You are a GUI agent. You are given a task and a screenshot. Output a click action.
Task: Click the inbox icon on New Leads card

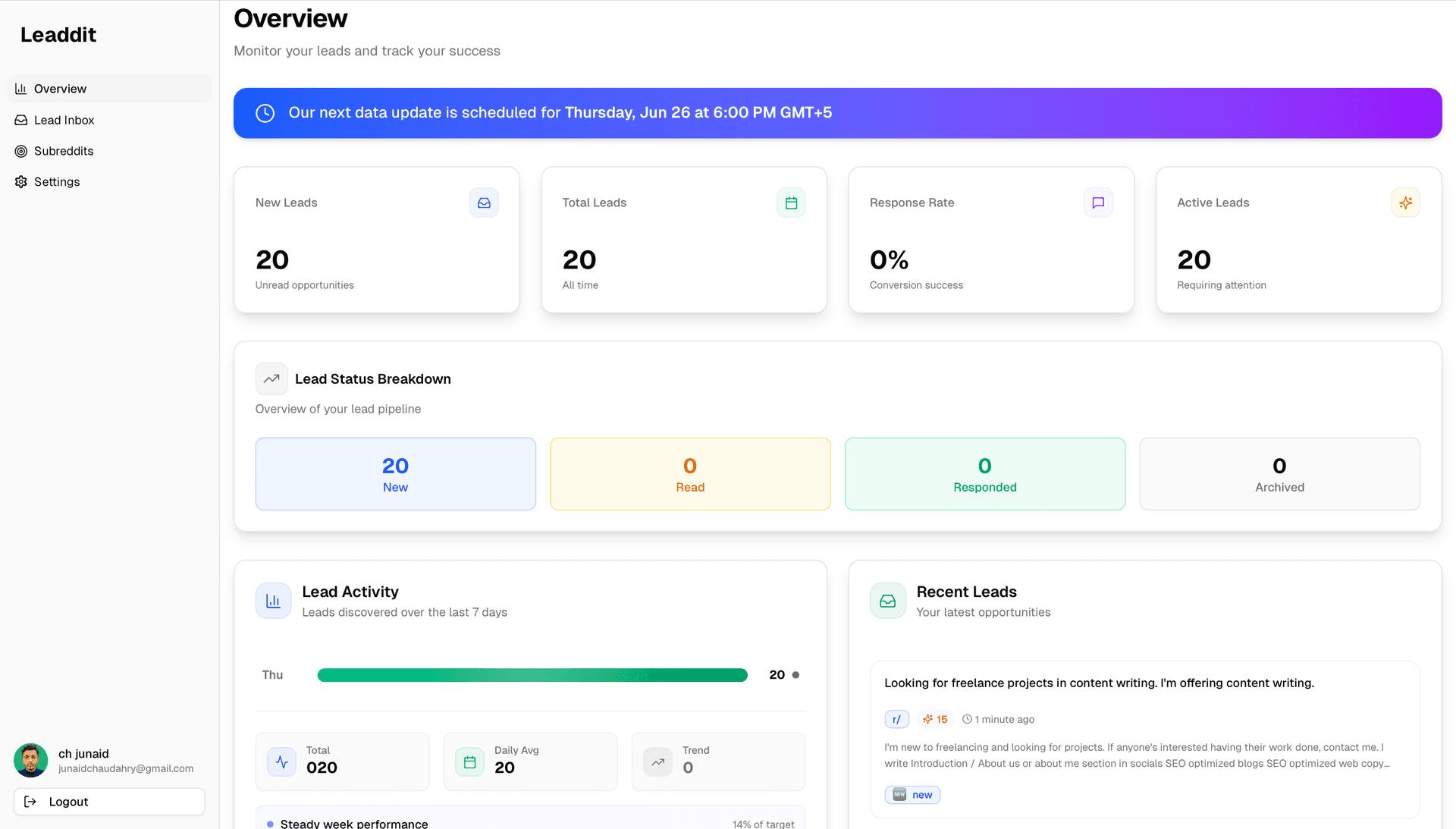point(484,203)
